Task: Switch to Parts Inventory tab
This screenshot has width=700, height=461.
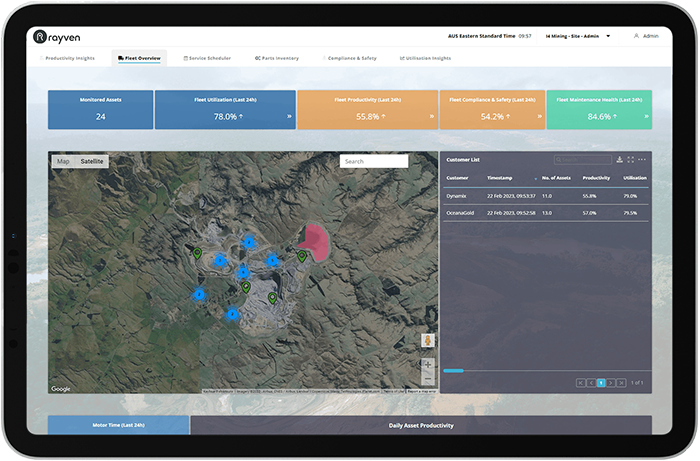Action: point(277,58)
